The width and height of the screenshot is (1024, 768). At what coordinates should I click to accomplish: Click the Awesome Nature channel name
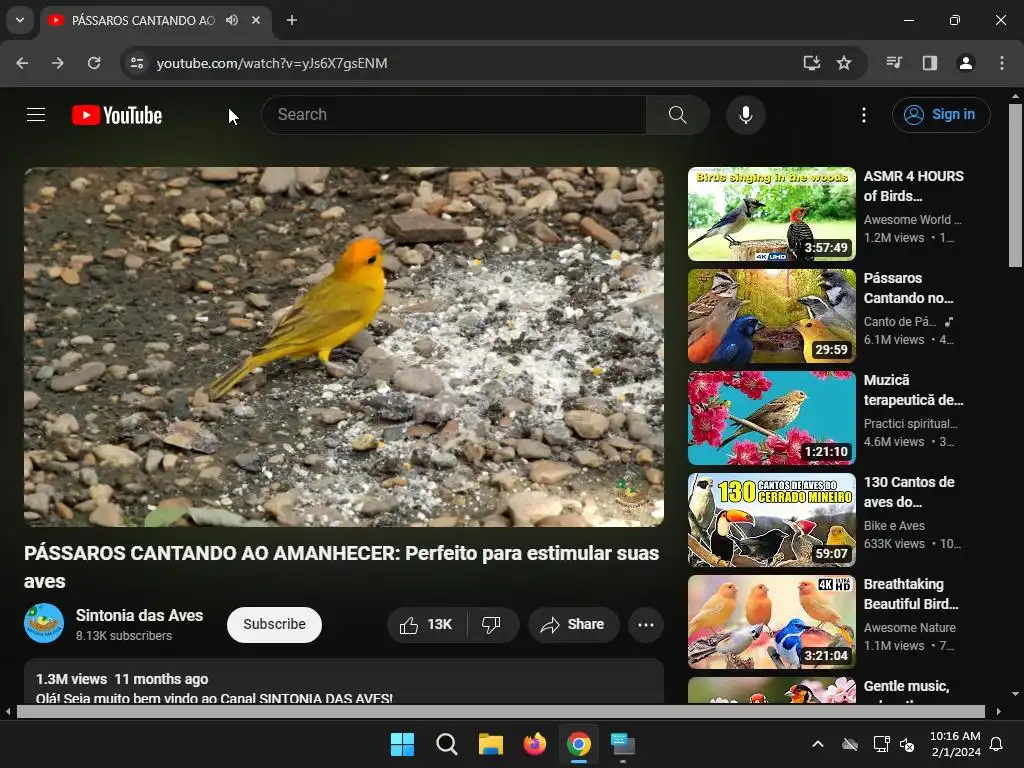910,628
